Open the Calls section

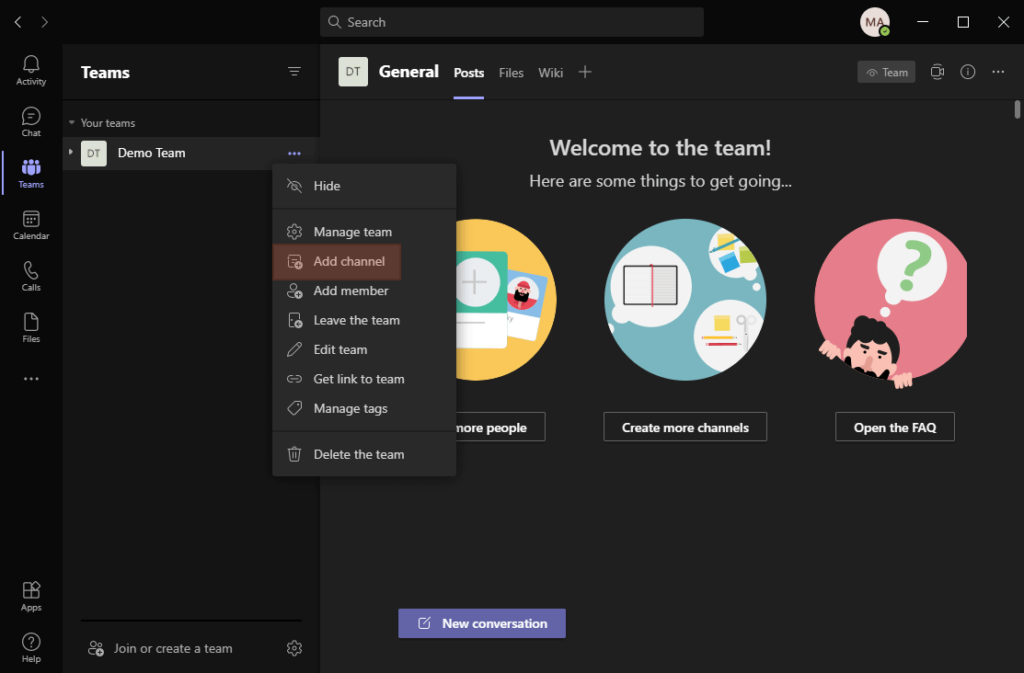click(x=31, y=276)
